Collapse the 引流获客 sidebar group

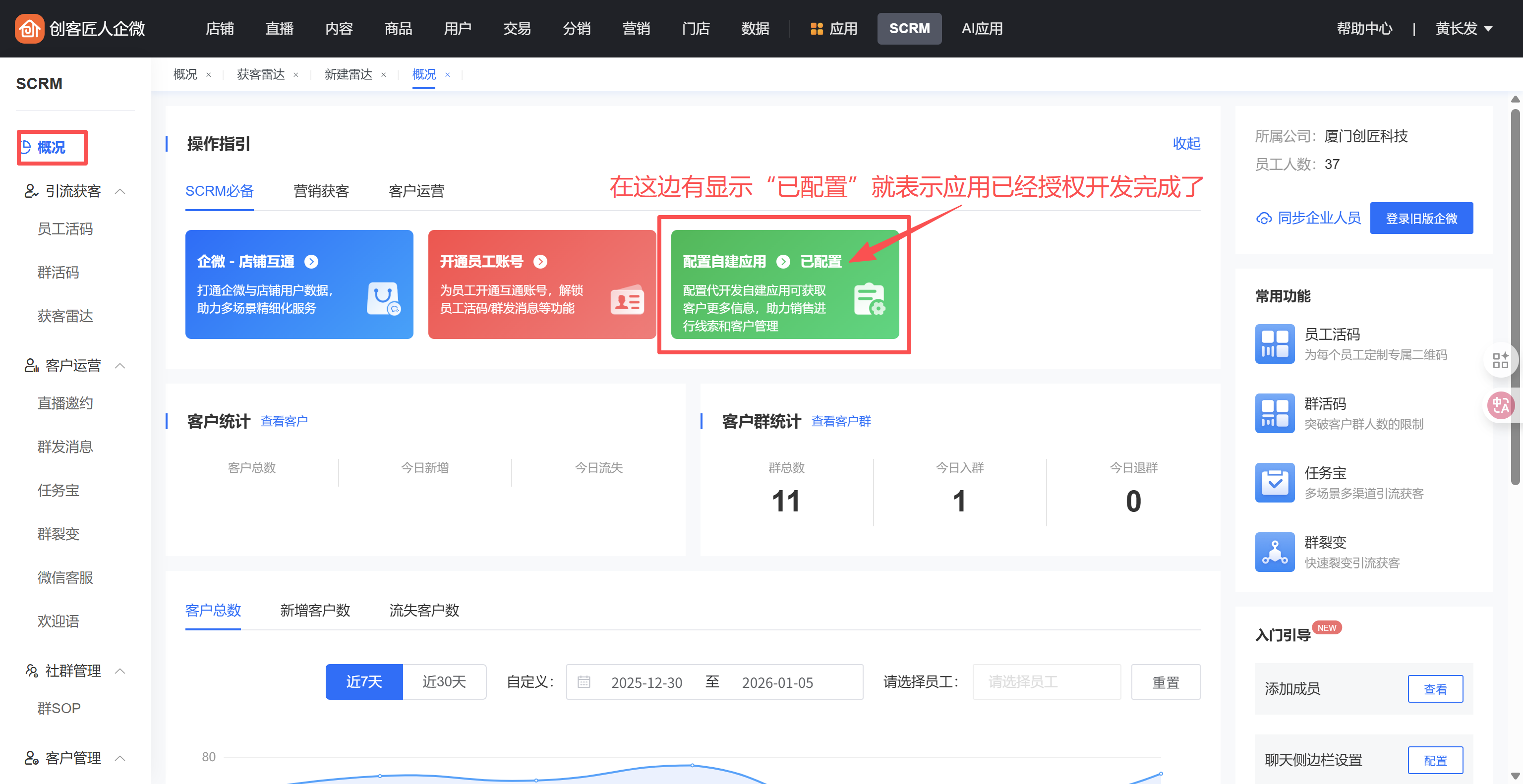click(120, 191)
